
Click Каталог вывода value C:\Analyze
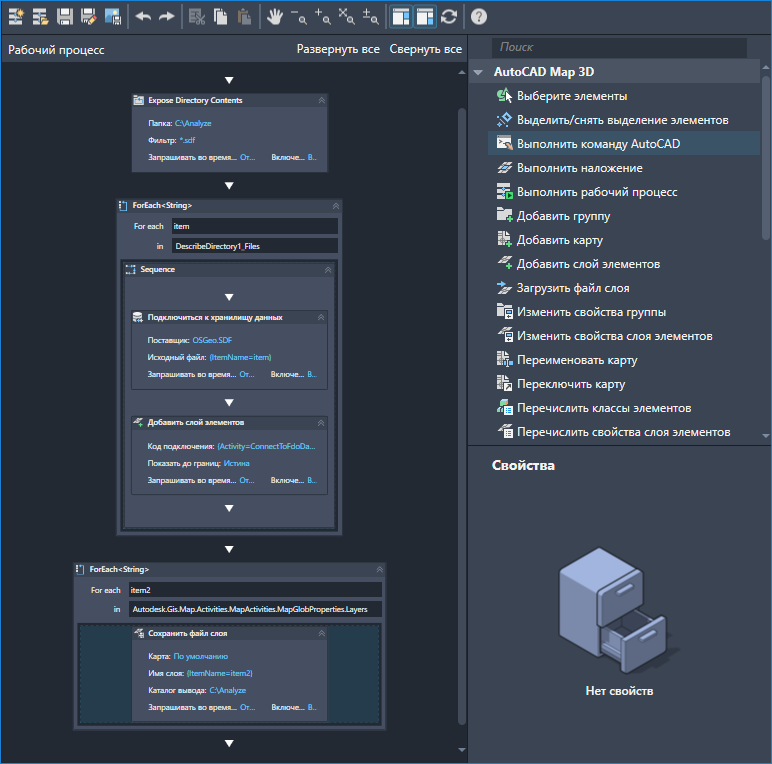tap(227, 690)
